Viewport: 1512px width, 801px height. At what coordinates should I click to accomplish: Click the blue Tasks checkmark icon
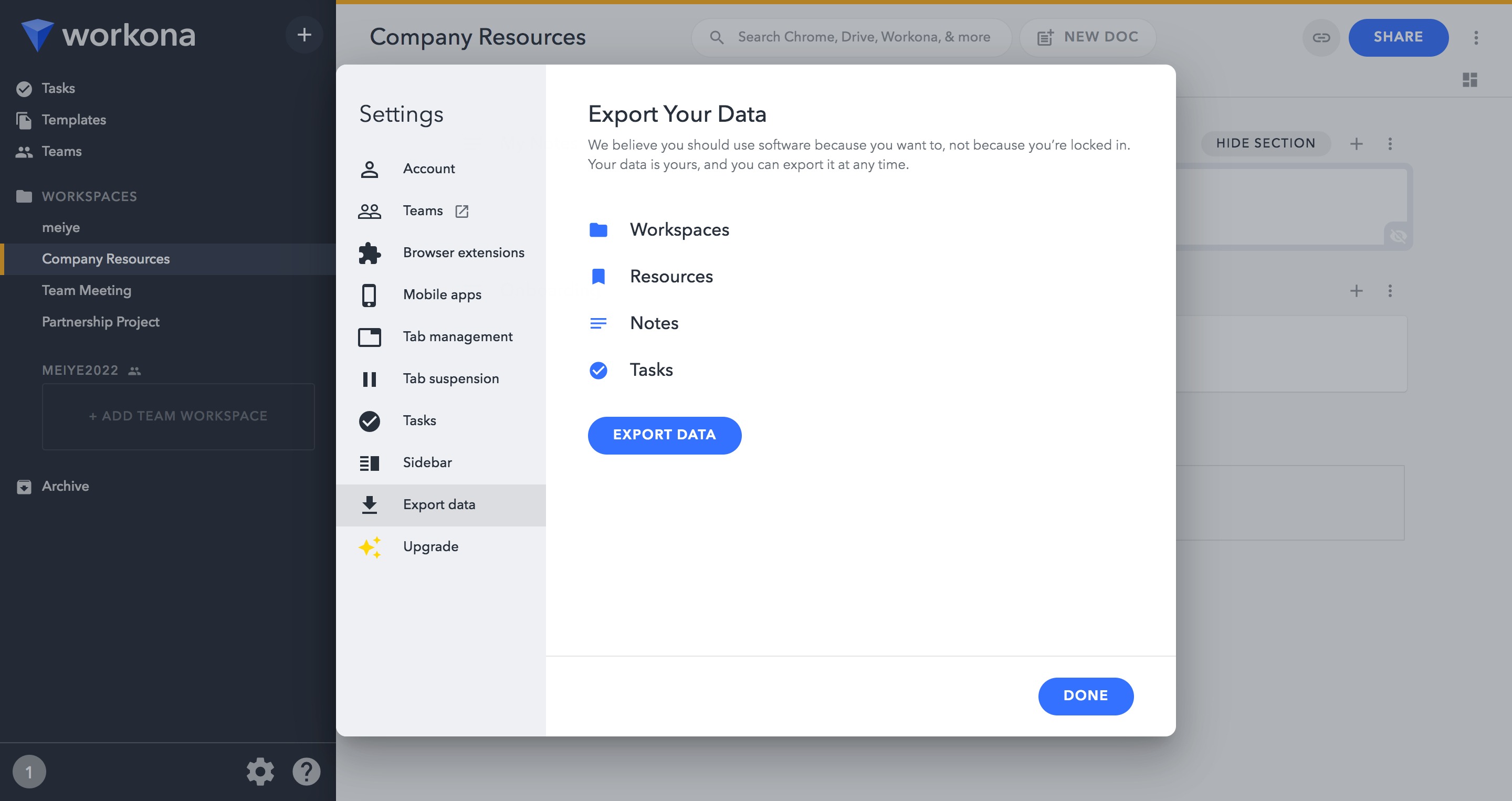point(598,370)
